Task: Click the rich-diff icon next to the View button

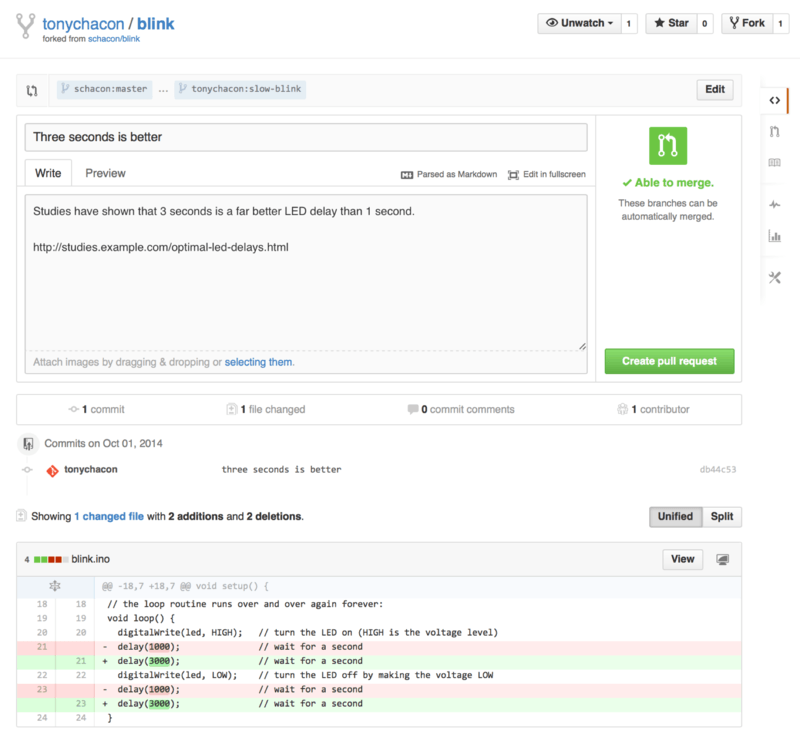Action: point(722,559)
